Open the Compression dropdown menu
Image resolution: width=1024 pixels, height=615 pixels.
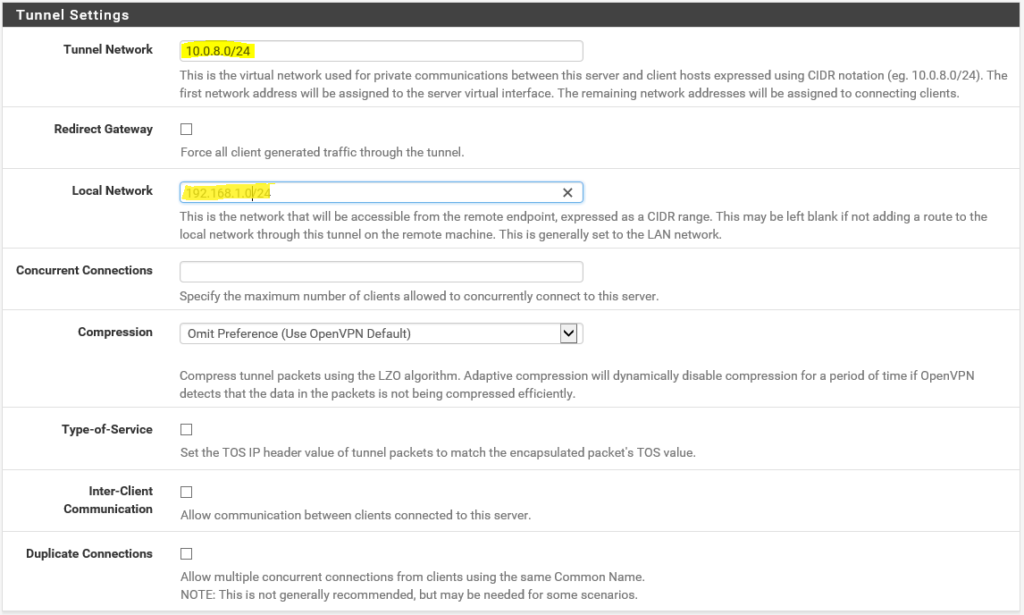[380, 334]
